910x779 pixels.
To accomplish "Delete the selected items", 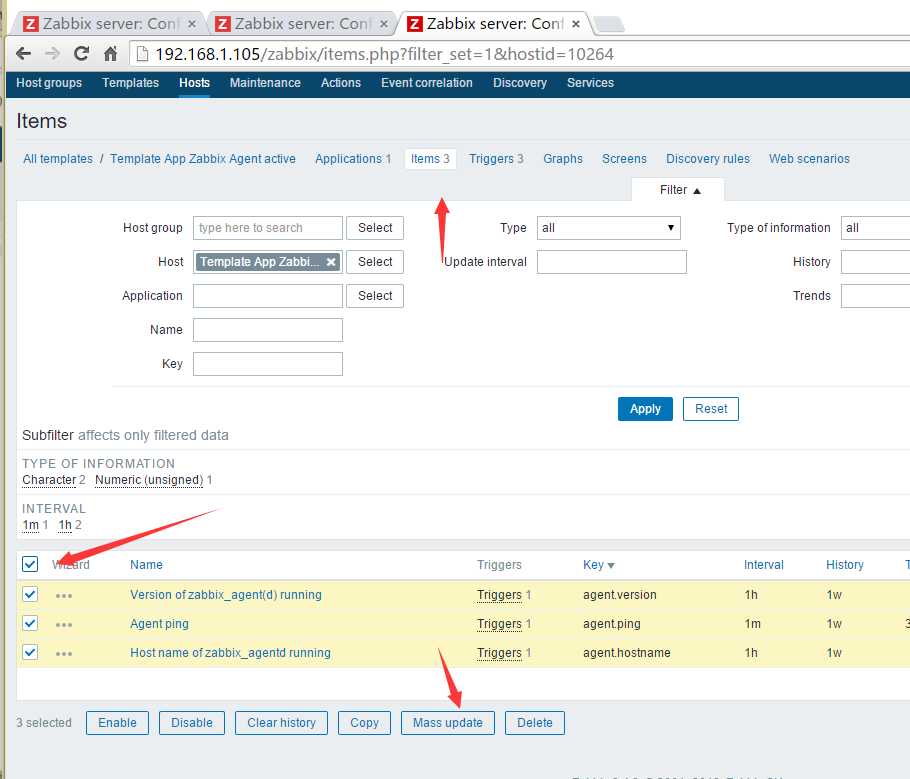I will click(535, 723).
